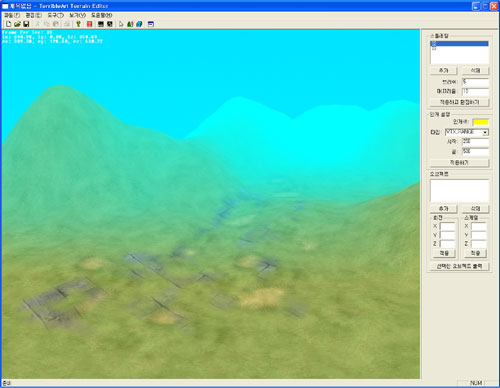Viewport: 500px width, 388px height.
Task: Open the 파일(F) File menu
Action: point(12,15)
